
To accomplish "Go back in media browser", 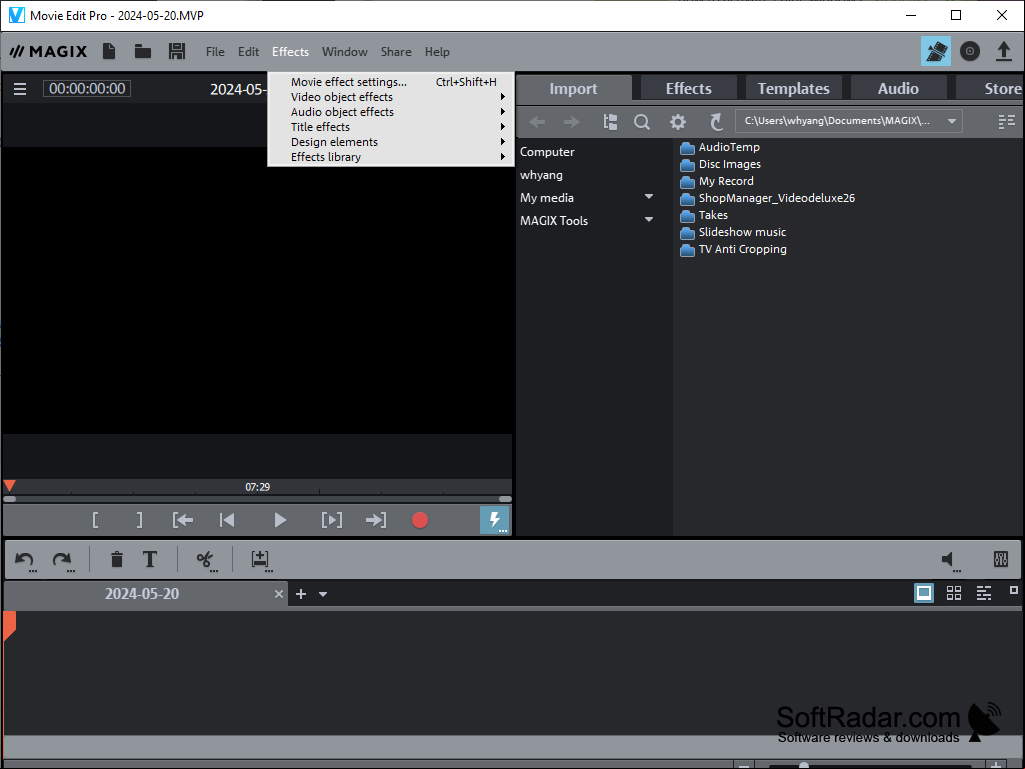I will (537, 122).
